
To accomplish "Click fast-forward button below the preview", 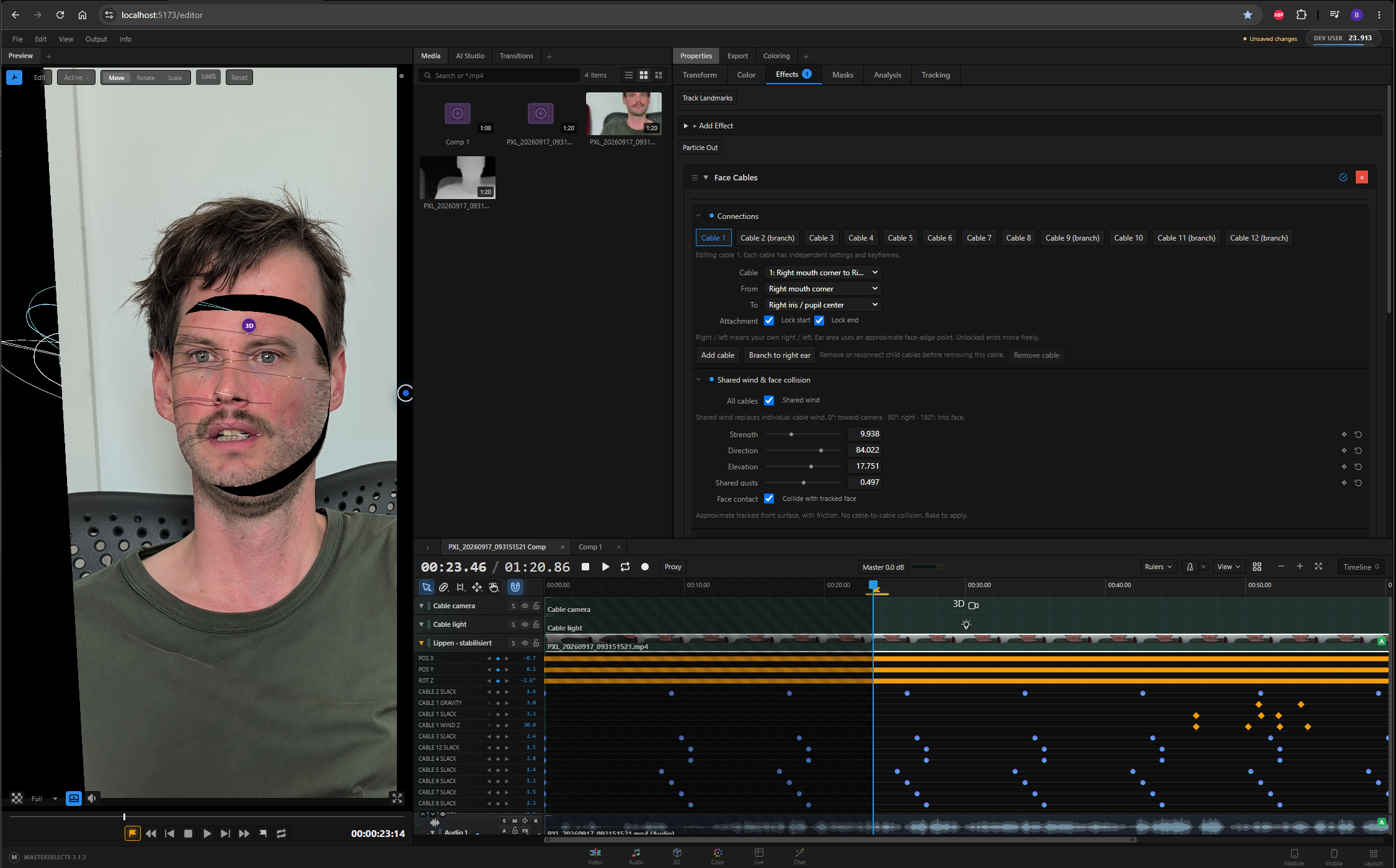I will click(x=244, y=833).
